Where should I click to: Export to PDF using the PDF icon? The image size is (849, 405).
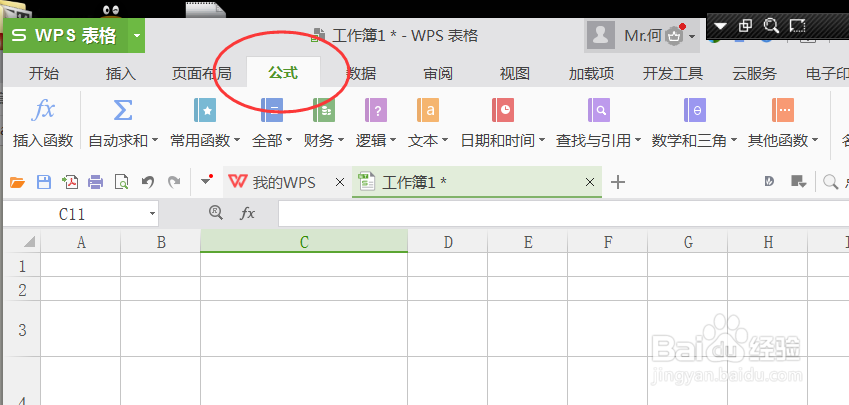(x=70, y=182)
